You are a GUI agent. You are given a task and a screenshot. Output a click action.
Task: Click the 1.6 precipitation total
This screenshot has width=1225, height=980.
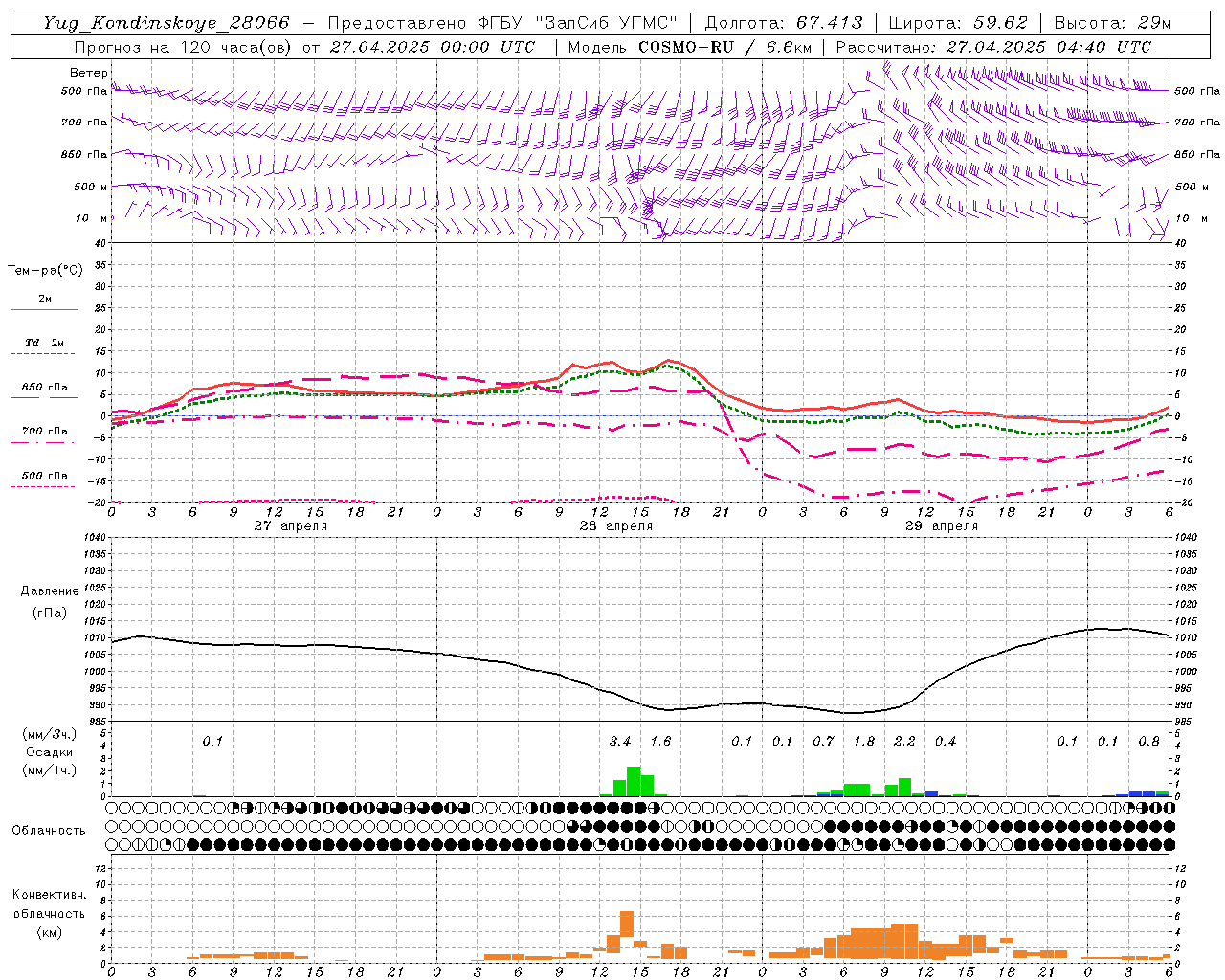(660, 741)
